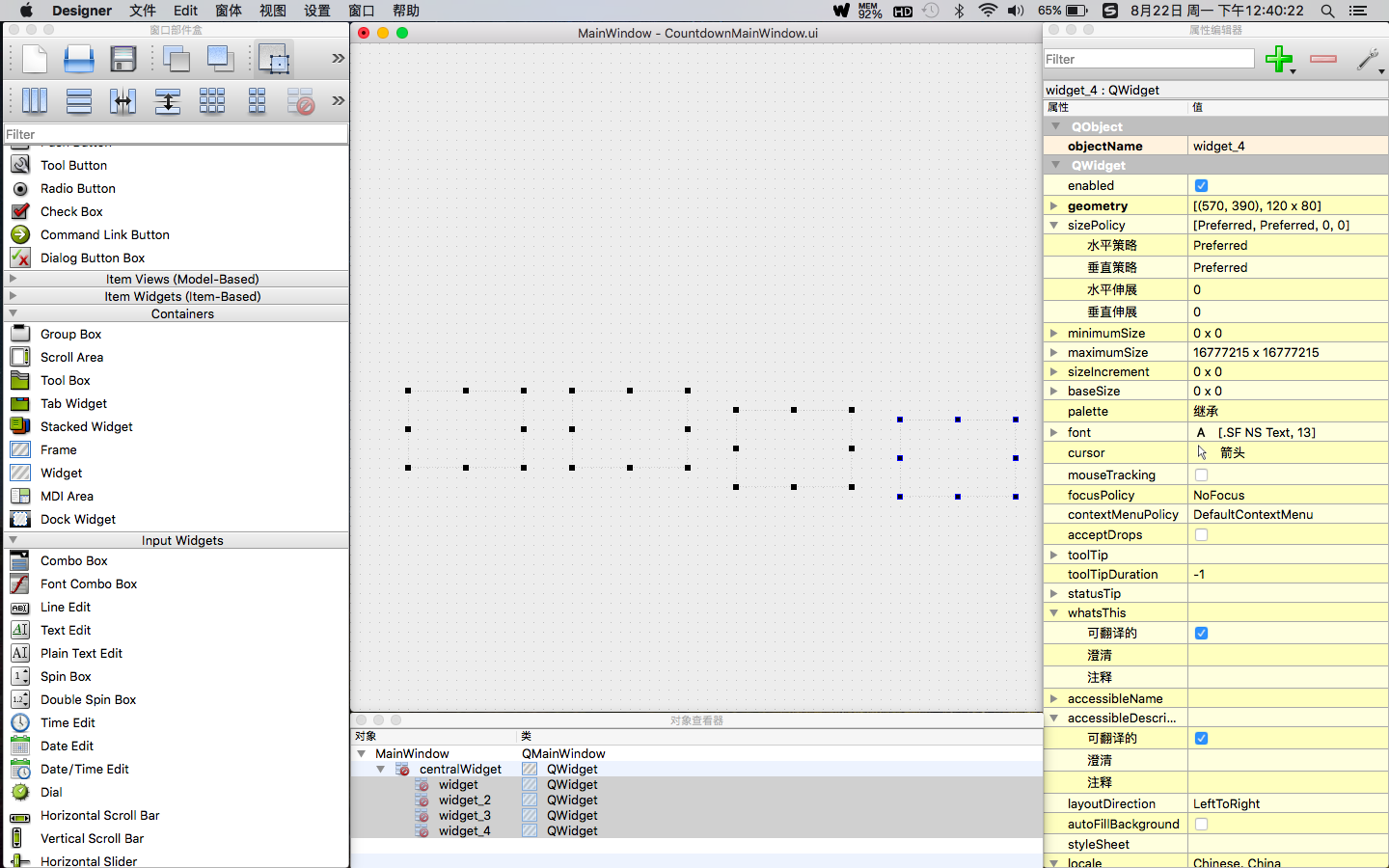1389x868 pixels.
Task: Click the Save form floppy icon
Action: pos(123,59)
